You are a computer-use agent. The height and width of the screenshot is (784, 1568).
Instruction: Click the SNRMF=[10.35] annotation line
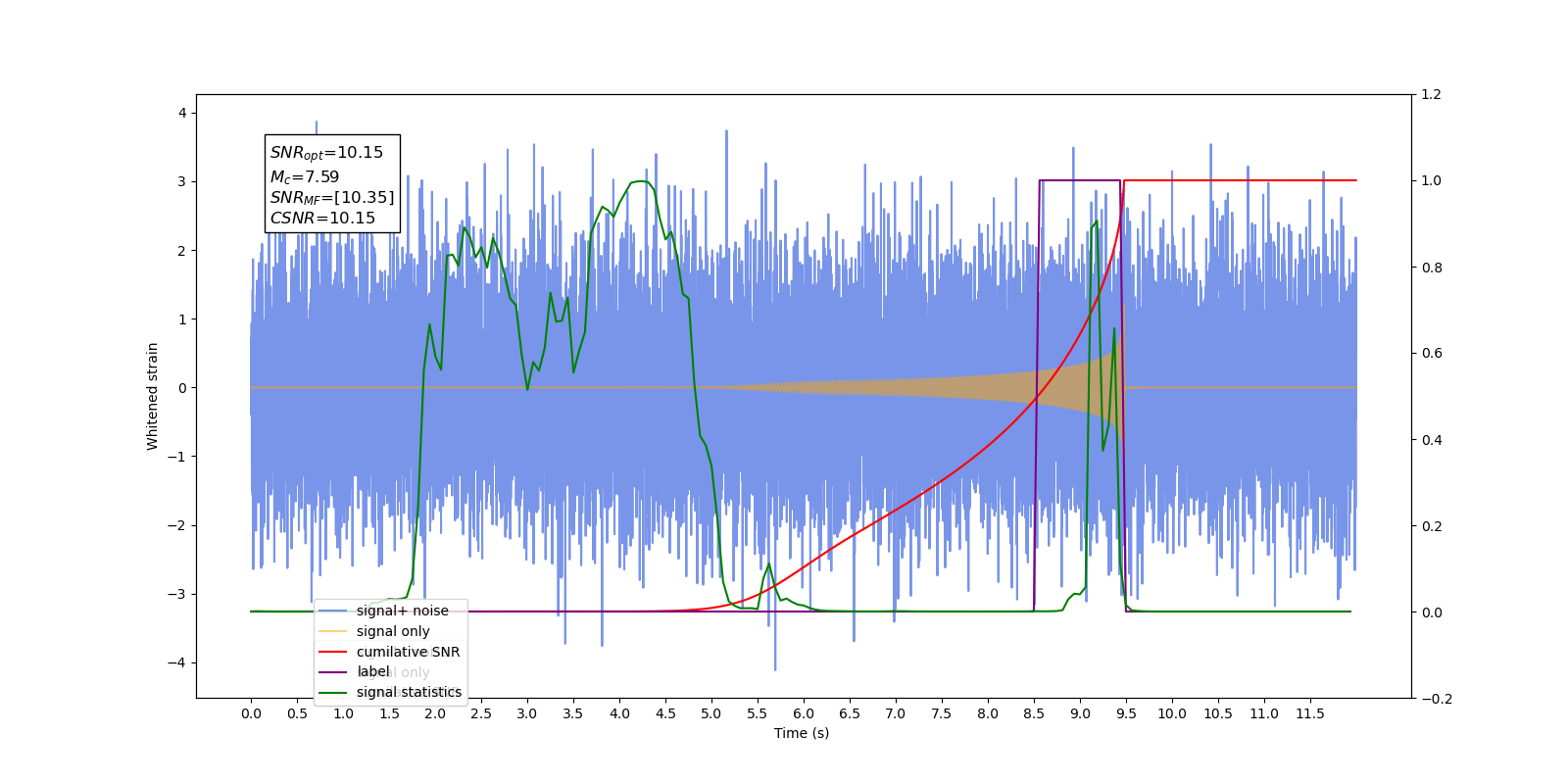[332, 198]
